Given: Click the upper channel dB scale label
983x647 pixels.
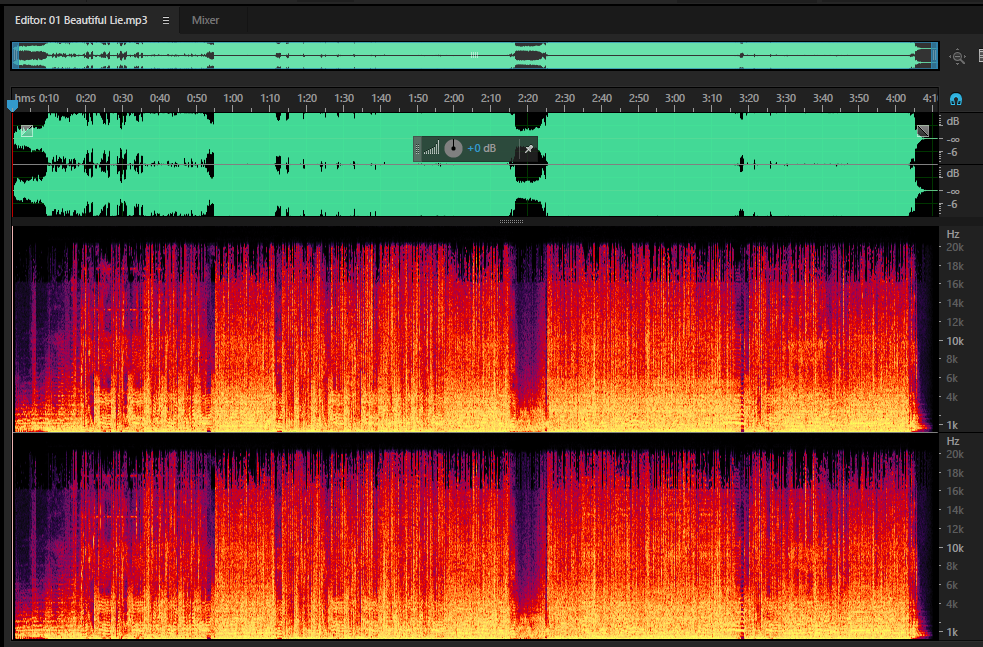Looking at the screenshot, I should pos(953,122).
